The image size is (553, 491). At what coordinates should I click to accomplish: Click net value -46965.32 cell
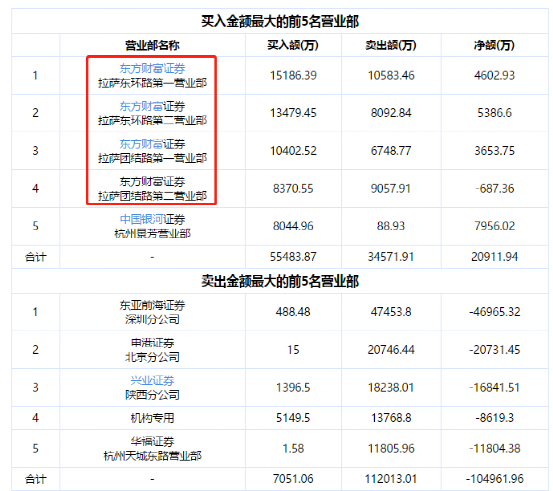(494, 312)
